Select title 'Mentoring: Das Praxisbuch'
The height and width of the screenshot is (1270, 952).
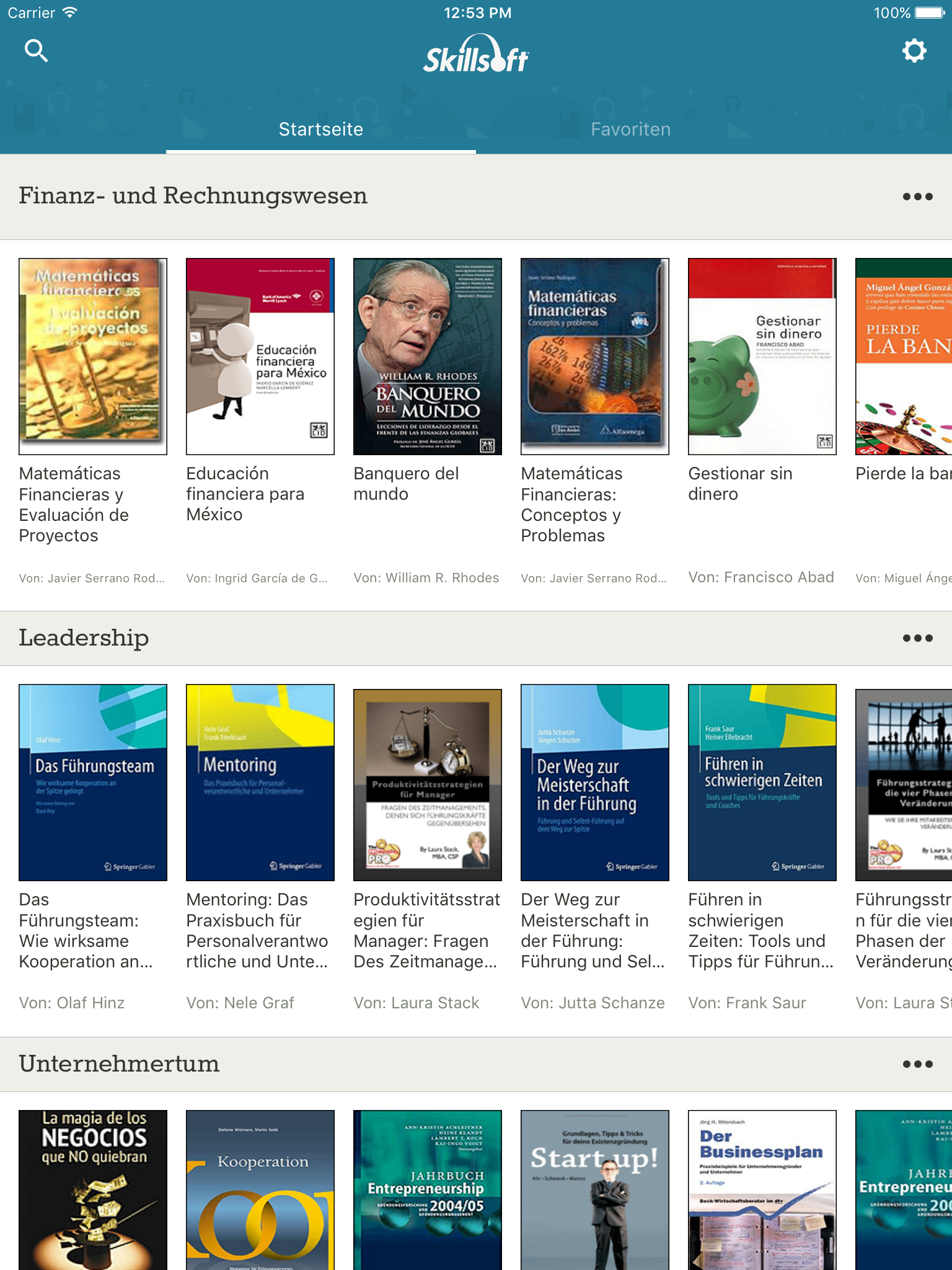click(257, 931)
